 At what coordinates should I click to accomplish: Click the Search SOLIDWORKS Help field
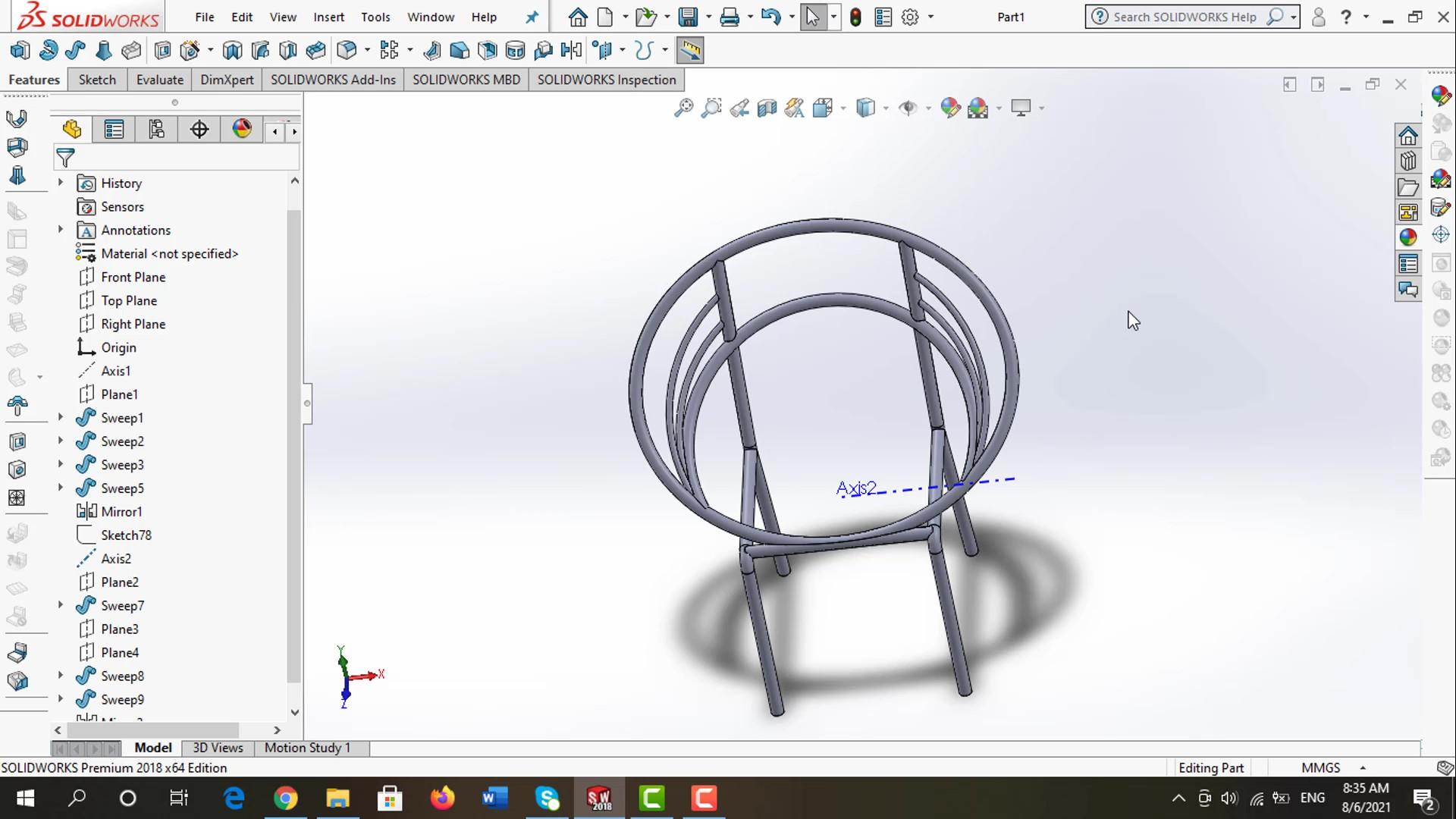[x=1184, y=17]
